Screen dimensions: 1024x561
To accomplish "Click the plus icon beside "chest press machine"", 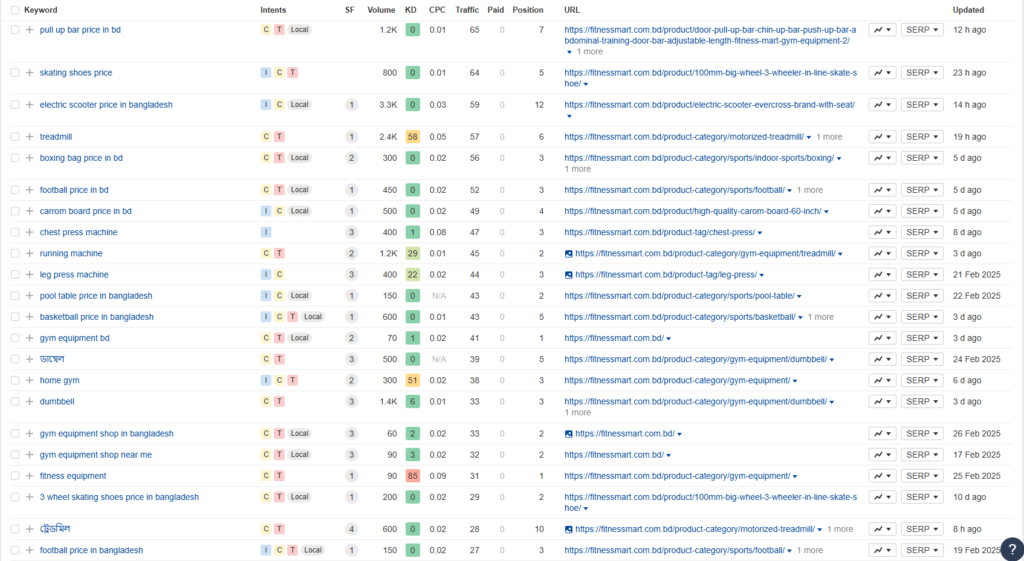I will coord(29,233).
